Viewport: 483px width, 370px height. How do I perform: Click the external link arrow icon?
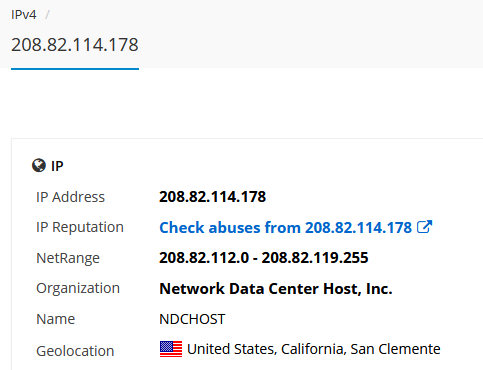pyautogui.click(x=425, y=227)
